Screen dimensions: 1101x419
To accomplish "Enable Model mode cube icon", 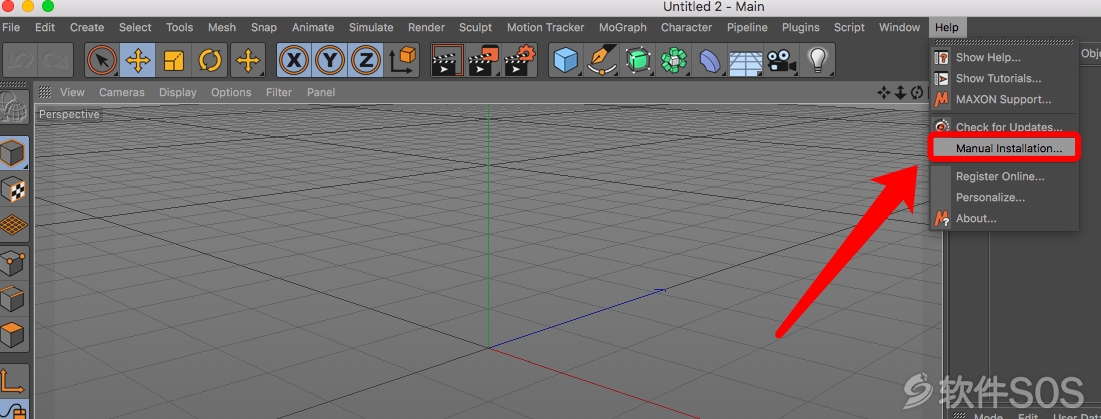I will pos(15,153).
